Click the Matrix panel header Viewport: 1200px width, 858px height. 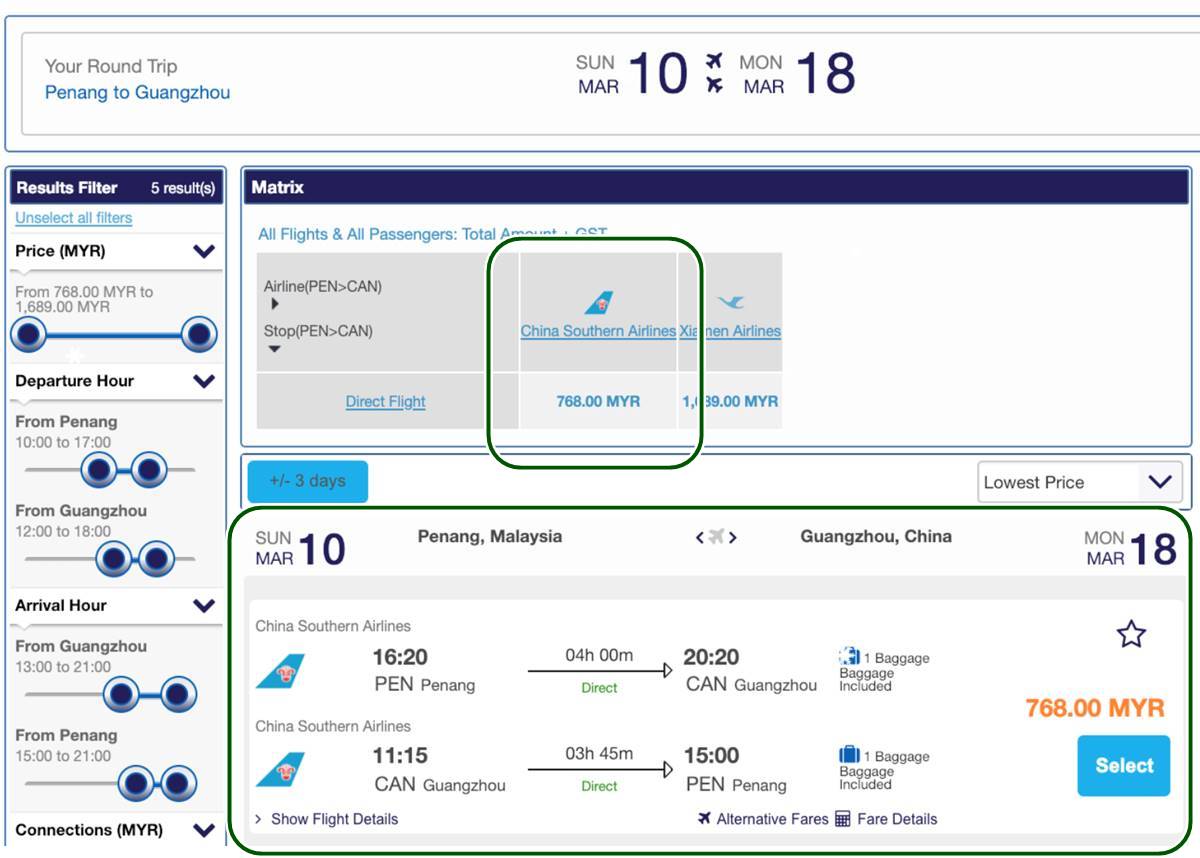(717, 187)
